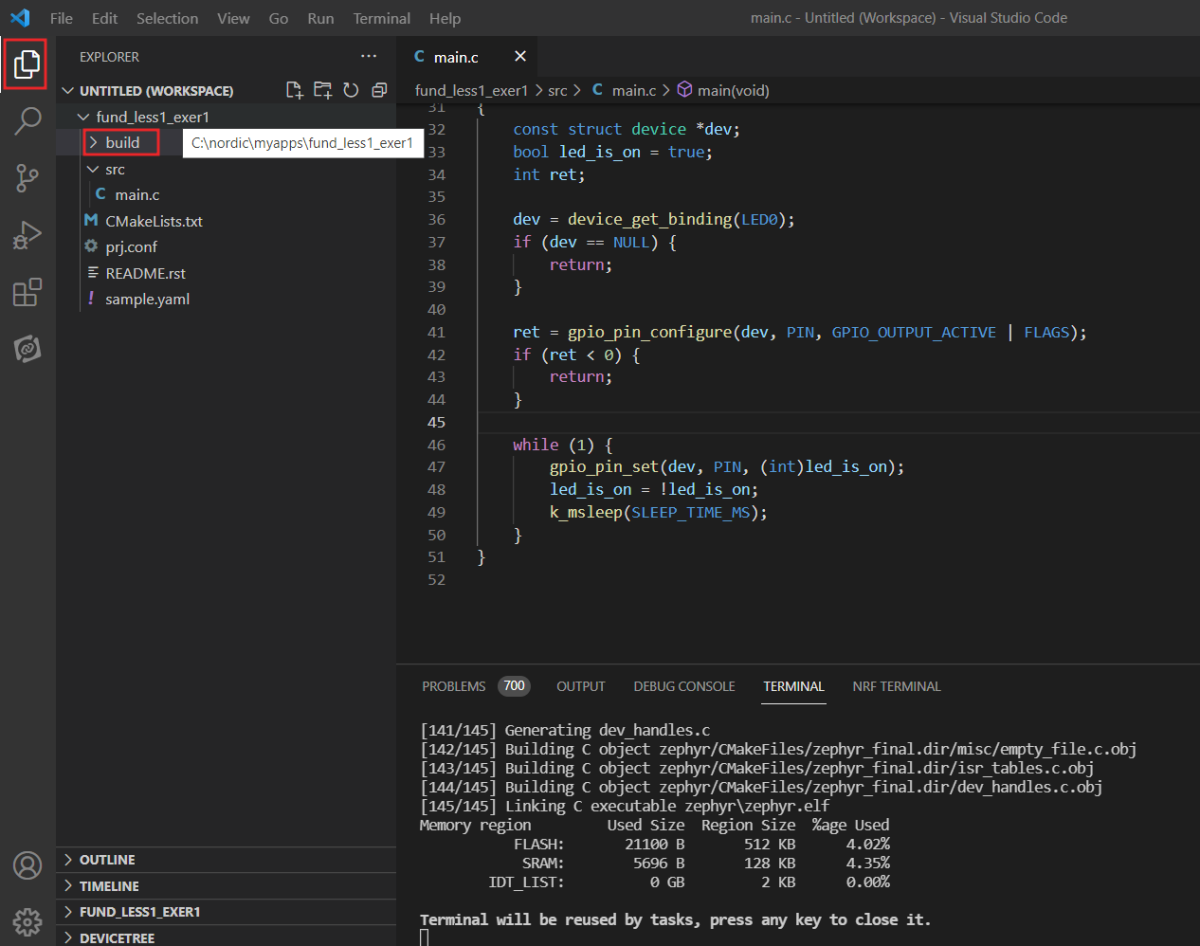Collapse all folders in Explorer

pos(379,89)
